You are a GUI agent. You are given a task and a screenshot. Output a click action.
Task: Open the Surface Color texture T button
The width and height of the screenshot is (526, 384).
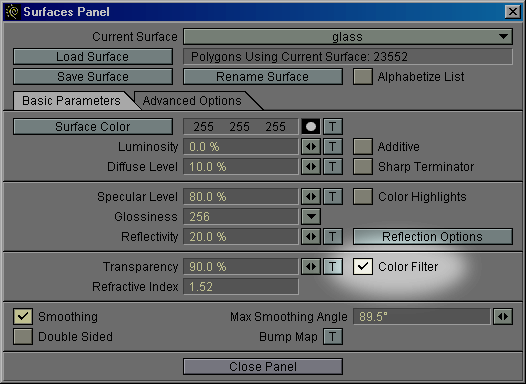333,127
